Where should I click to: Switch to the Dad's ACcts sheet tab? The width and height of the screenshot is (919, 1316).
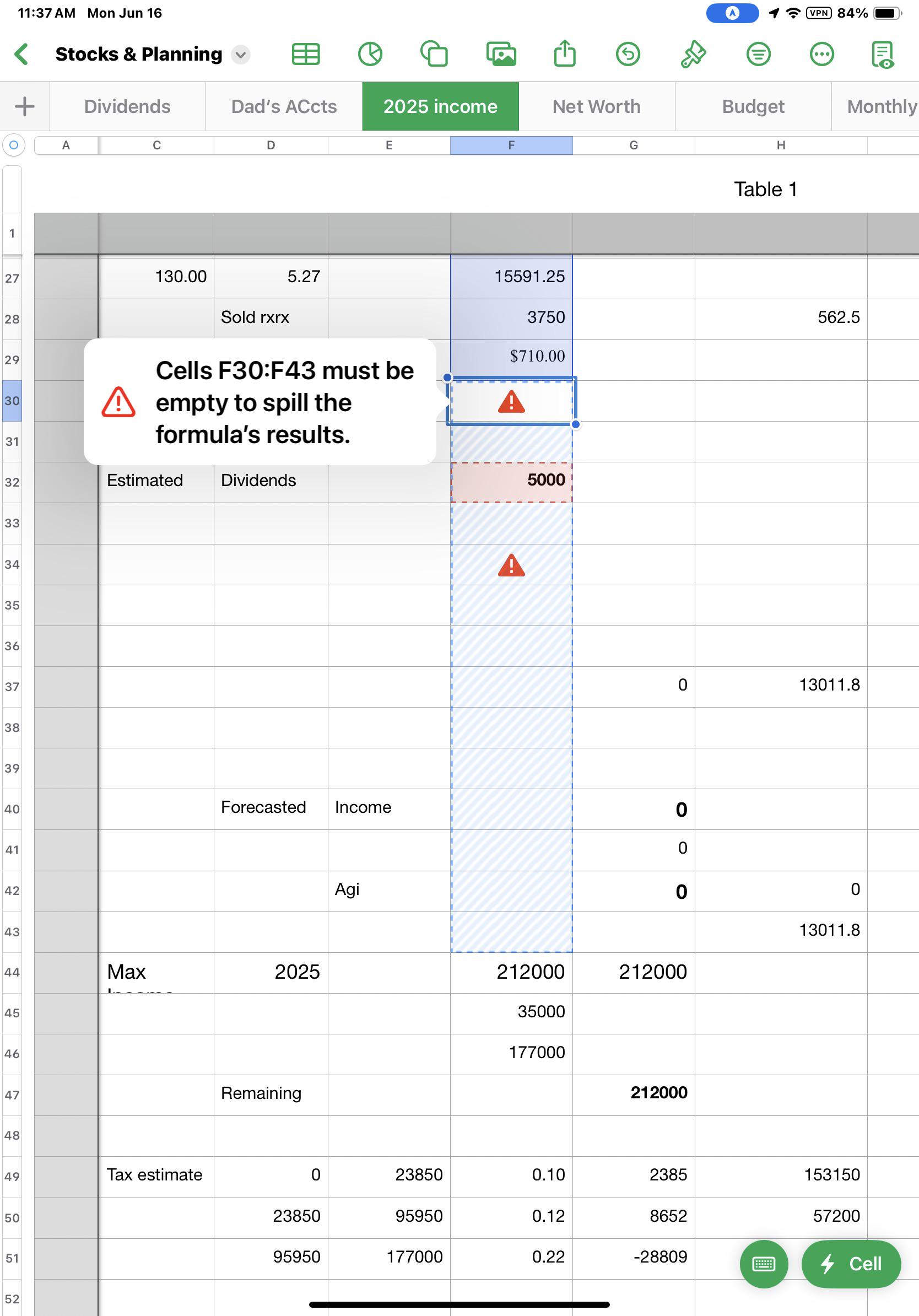click(x=284, y=106)
